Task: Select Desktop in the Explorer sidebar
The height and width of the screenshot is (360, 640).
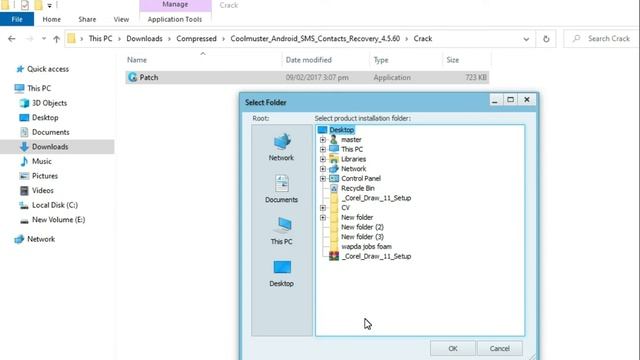Action: 45,118
